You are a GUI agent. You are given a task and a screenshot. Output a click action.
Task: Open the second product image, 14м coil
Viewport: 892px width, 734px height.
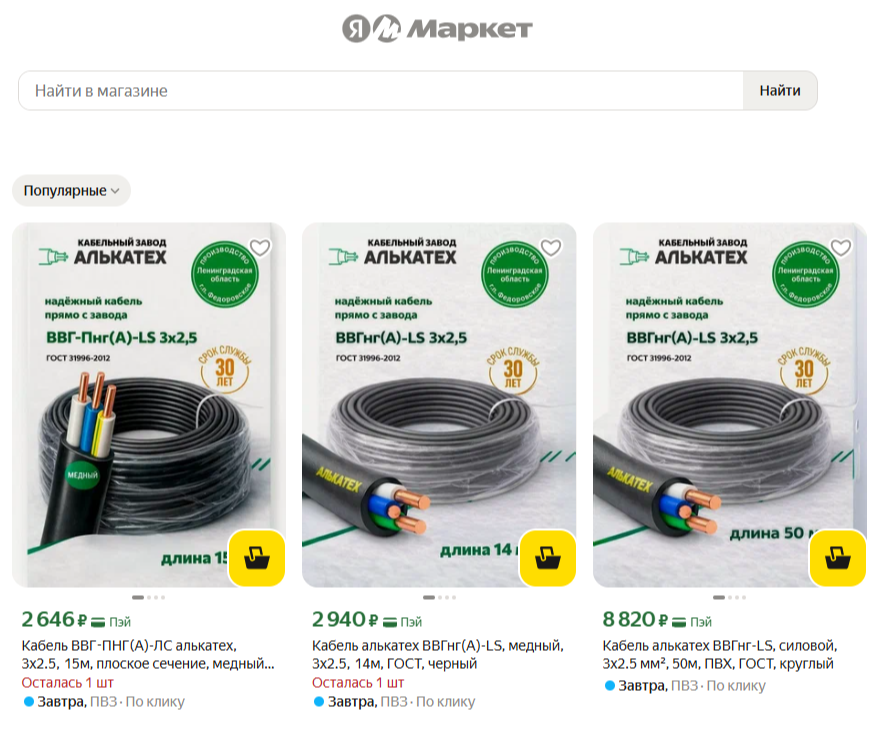click(x=439, y=405)
